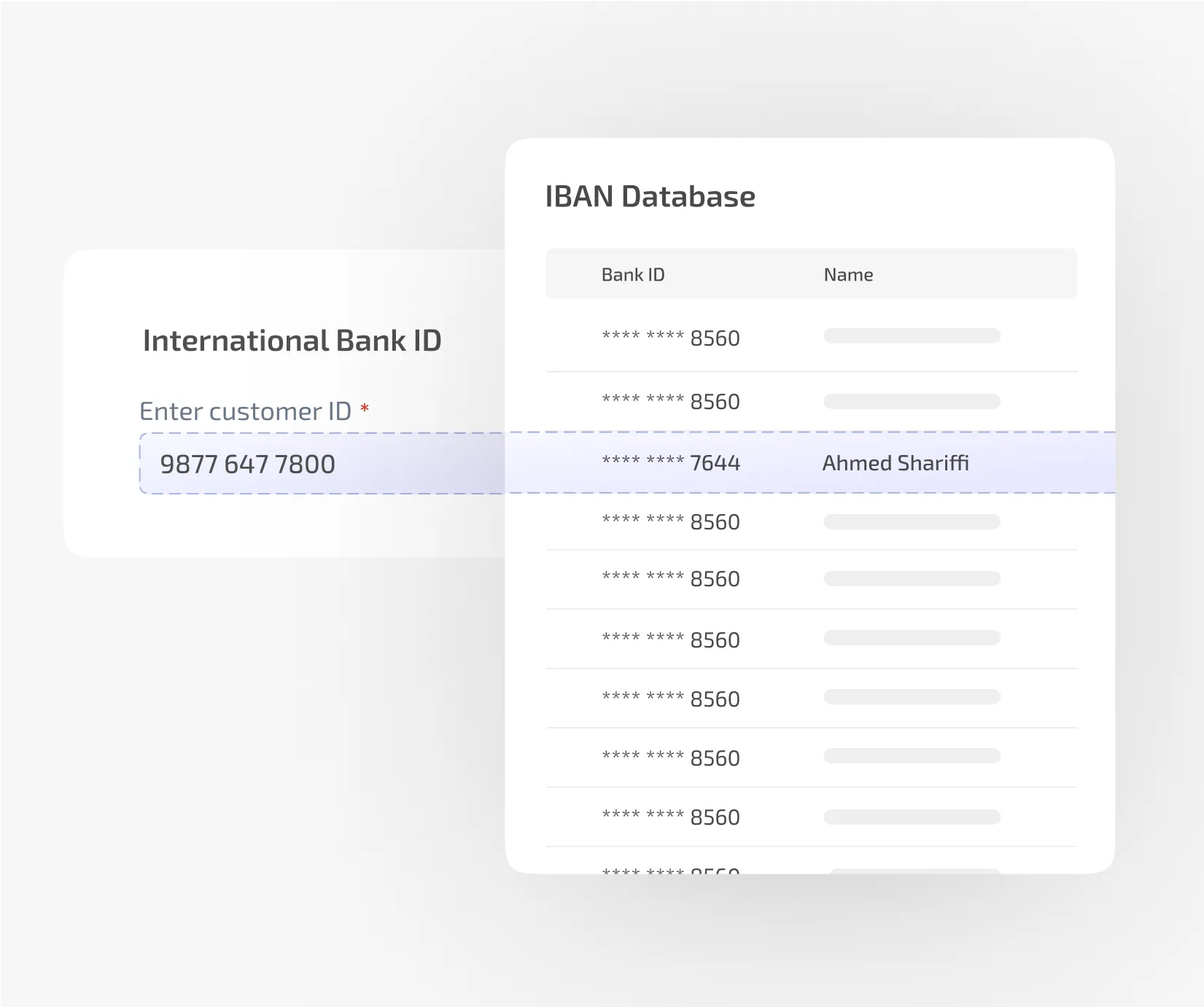Select the fifth masked Bank ID row
Screen dimensions: 1204x1007
coord(671,578)
